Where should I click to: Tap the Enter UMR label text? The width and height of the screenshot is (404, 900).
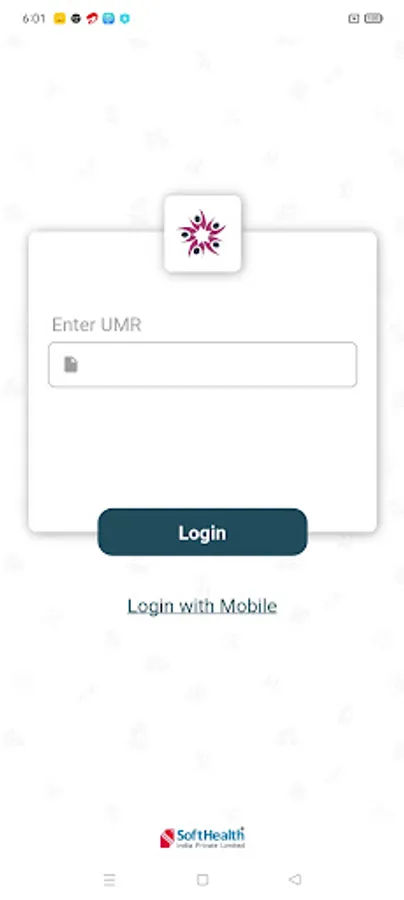(x=96, y=324)
